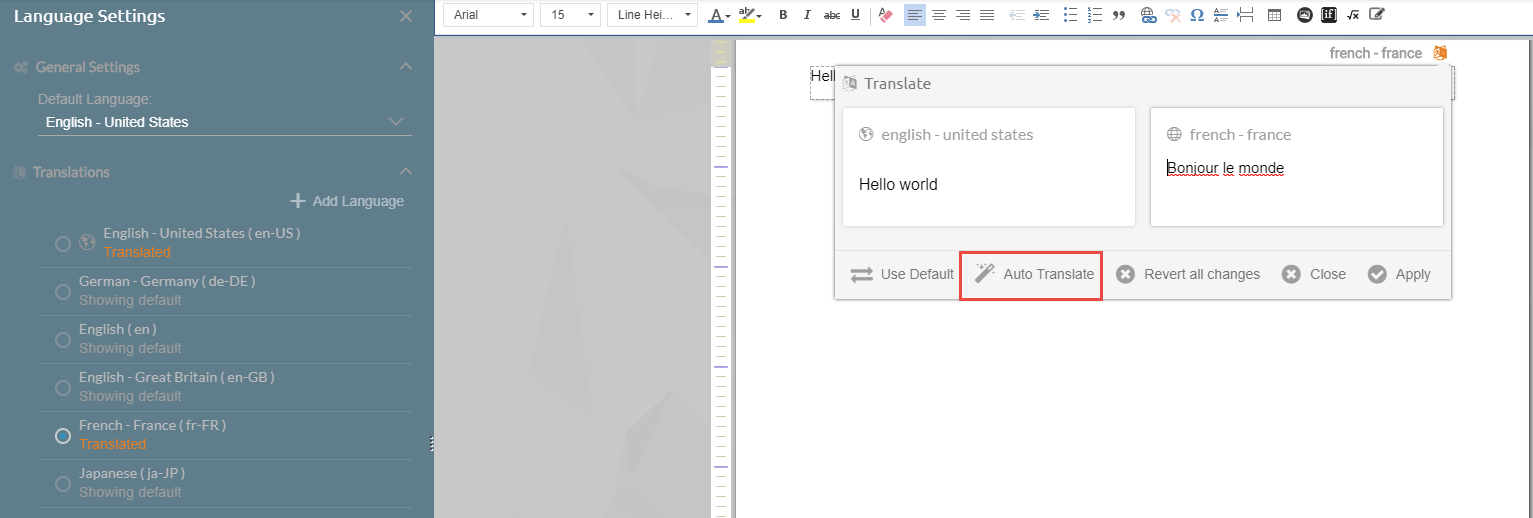The height and width of the screenshot is (518, 1533).
Task: Add a blockquote with the quote icon
Action: point(1119,15)
